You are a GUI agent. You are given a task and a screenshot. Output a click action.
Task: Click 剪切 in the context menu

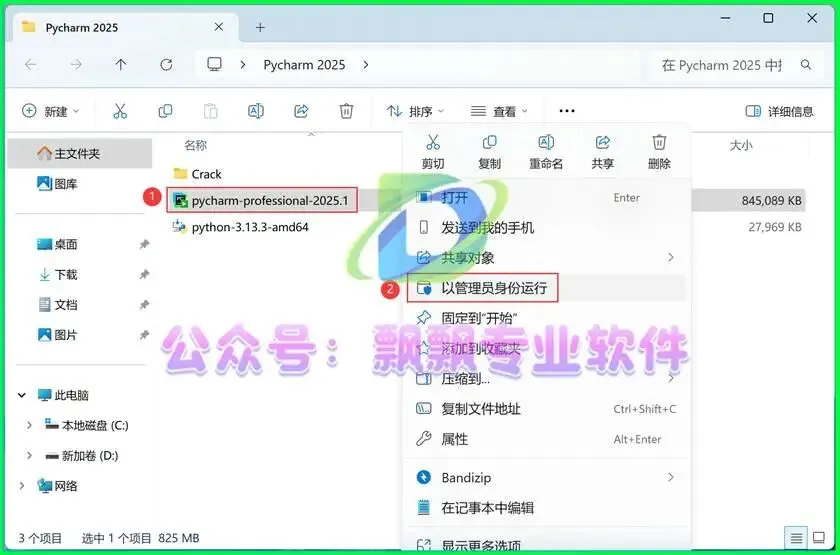(x=433, y=152)
